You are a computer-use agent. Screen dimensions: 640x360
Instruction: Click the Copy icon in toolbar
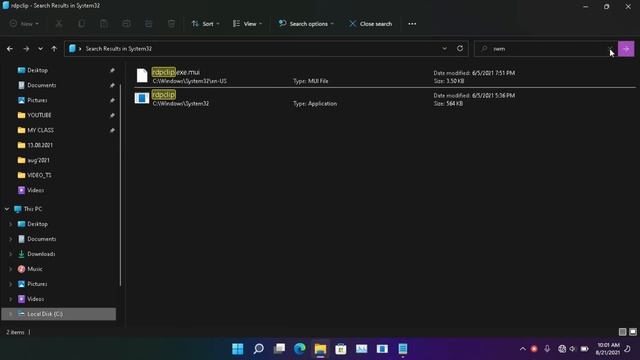click(82, 24)
